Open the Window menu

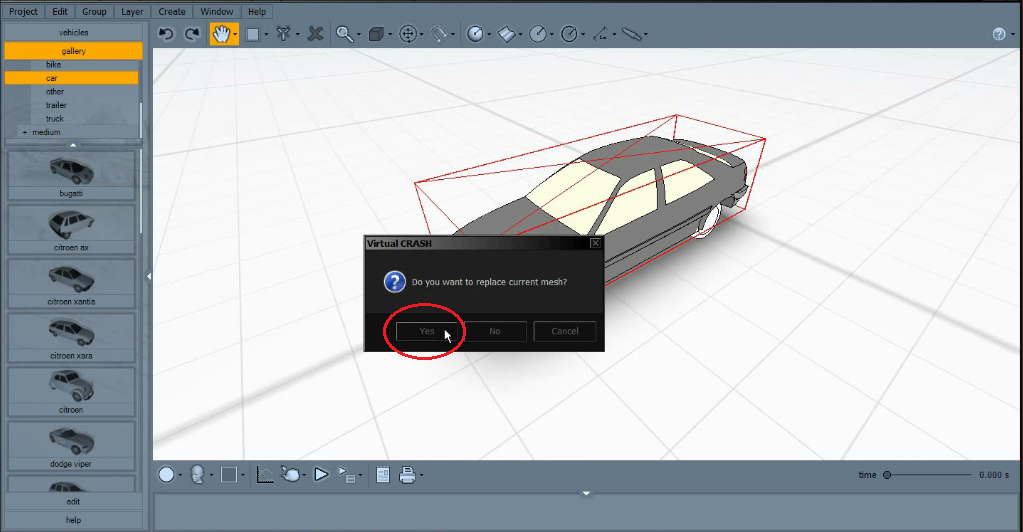pos(217,12)
